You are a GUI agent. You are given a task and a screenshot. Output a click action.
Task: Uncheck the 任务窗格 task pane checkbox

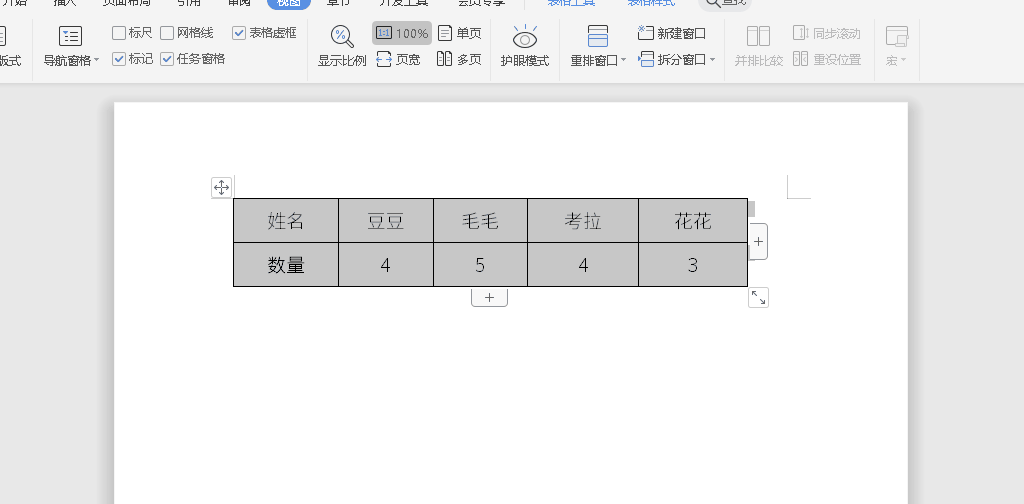click(x=167, y=59)
